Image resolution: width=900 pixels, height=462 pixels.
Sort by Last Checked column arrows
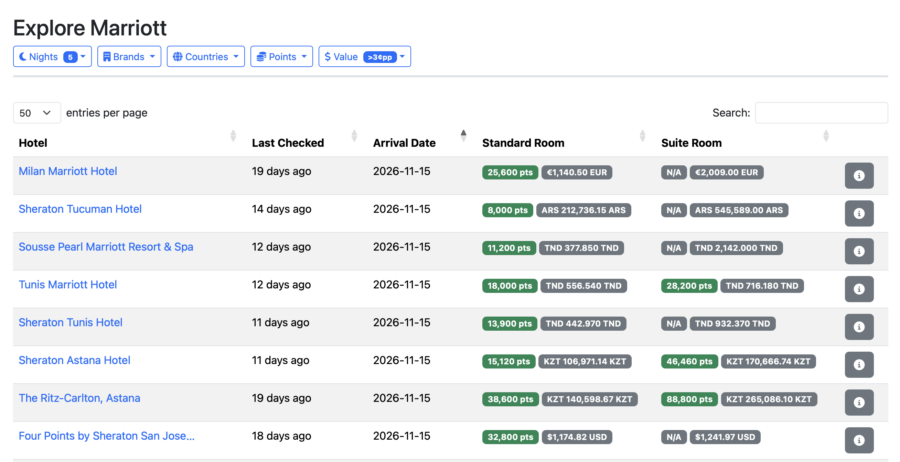coord(354,136)
